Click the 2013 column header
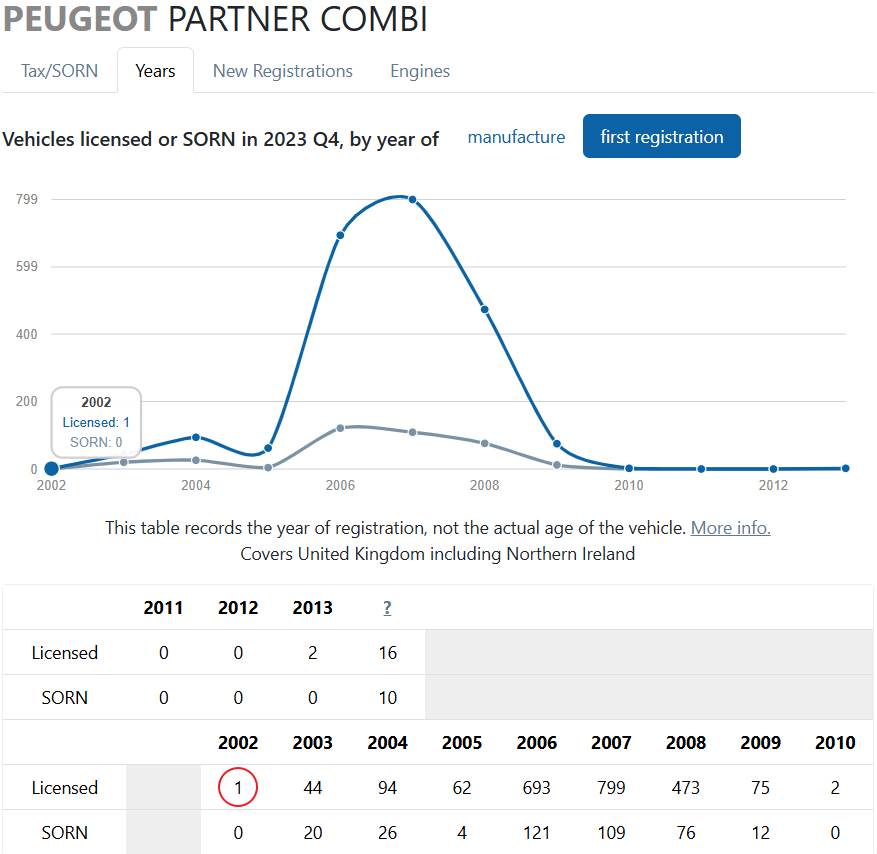Screen dimensions: 877x854 click(313, 608)
